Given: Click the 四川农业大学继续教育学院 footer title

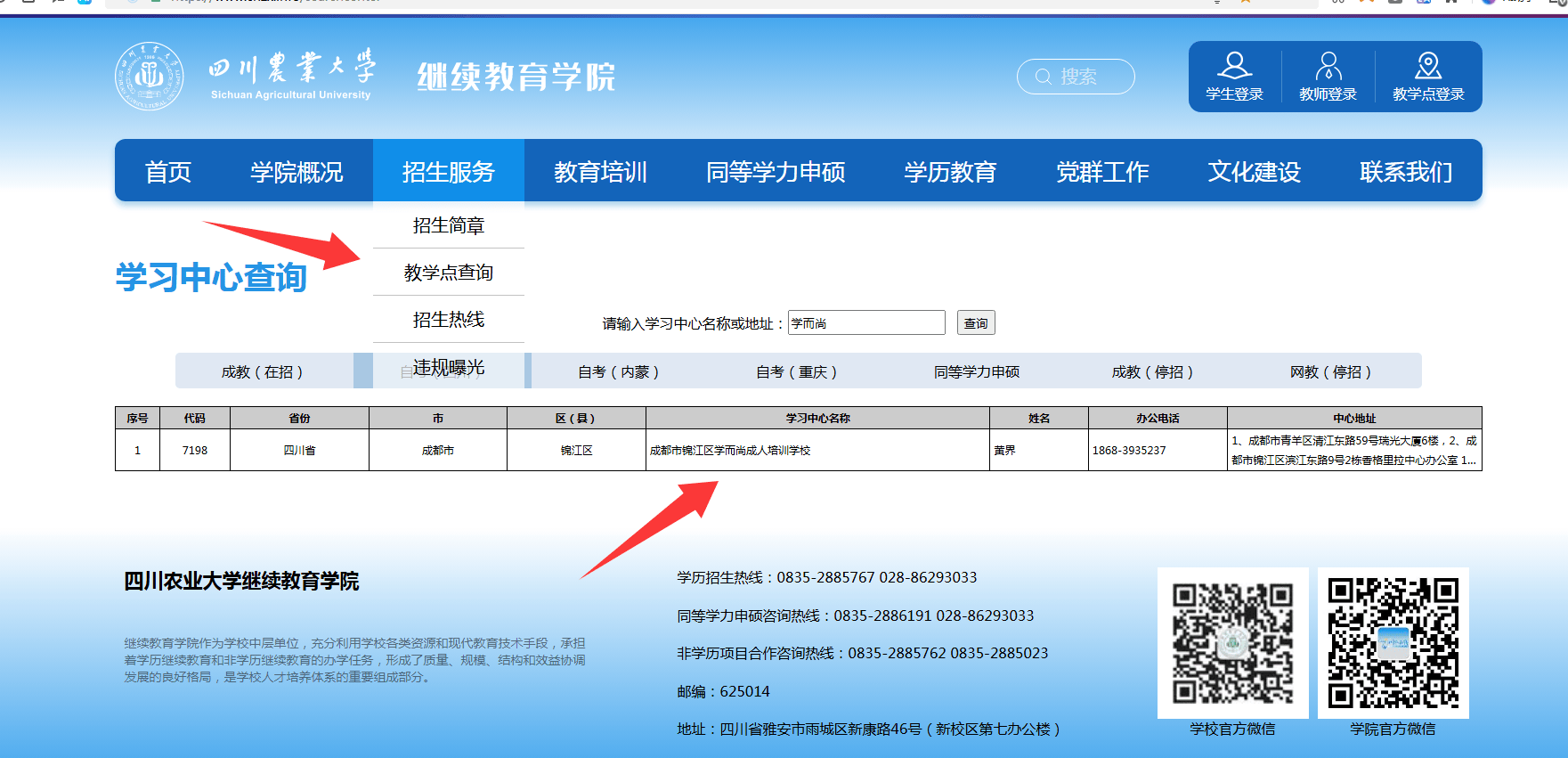Looking at the screenshot, I should (241, 581).
